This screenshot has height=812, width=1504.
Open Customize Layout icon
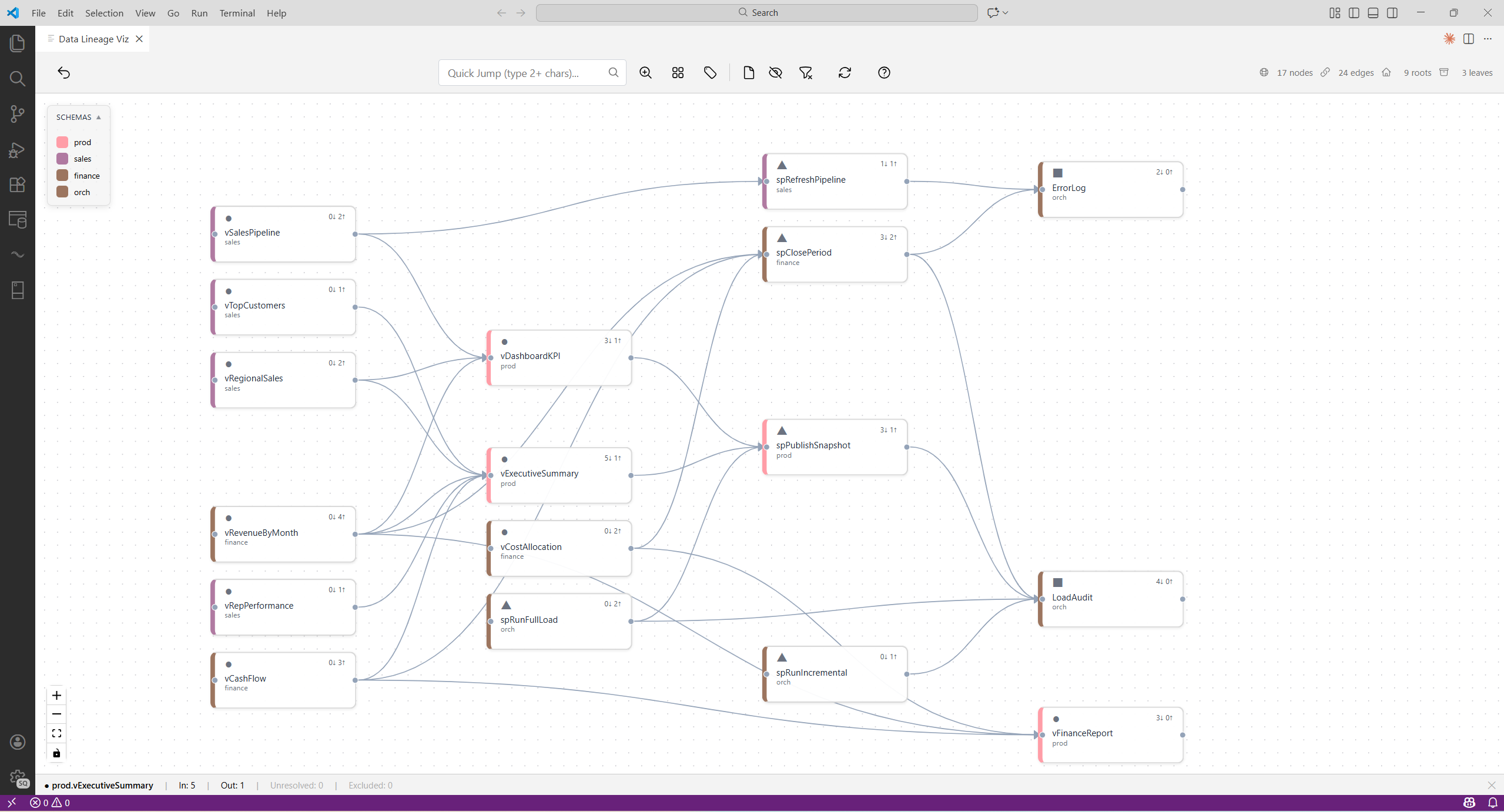(1335, 13)
